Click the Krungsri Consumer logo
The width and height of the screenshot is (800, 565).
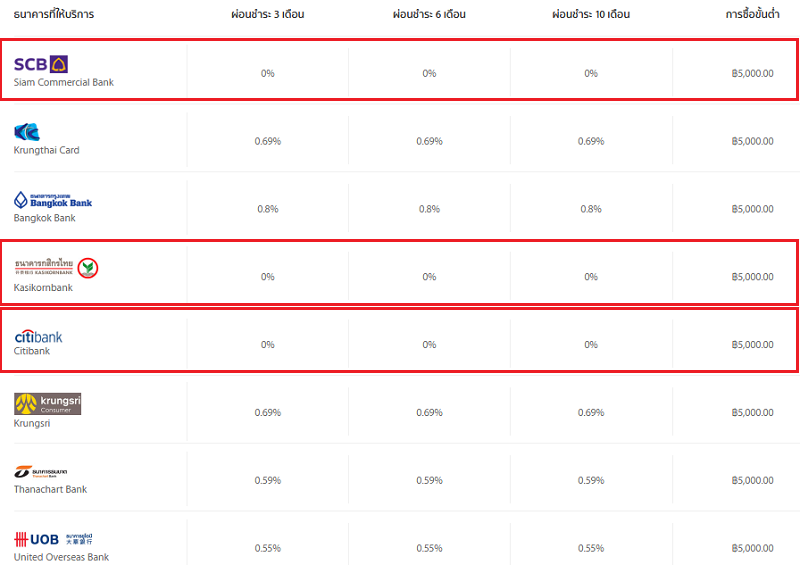[47, 404]
